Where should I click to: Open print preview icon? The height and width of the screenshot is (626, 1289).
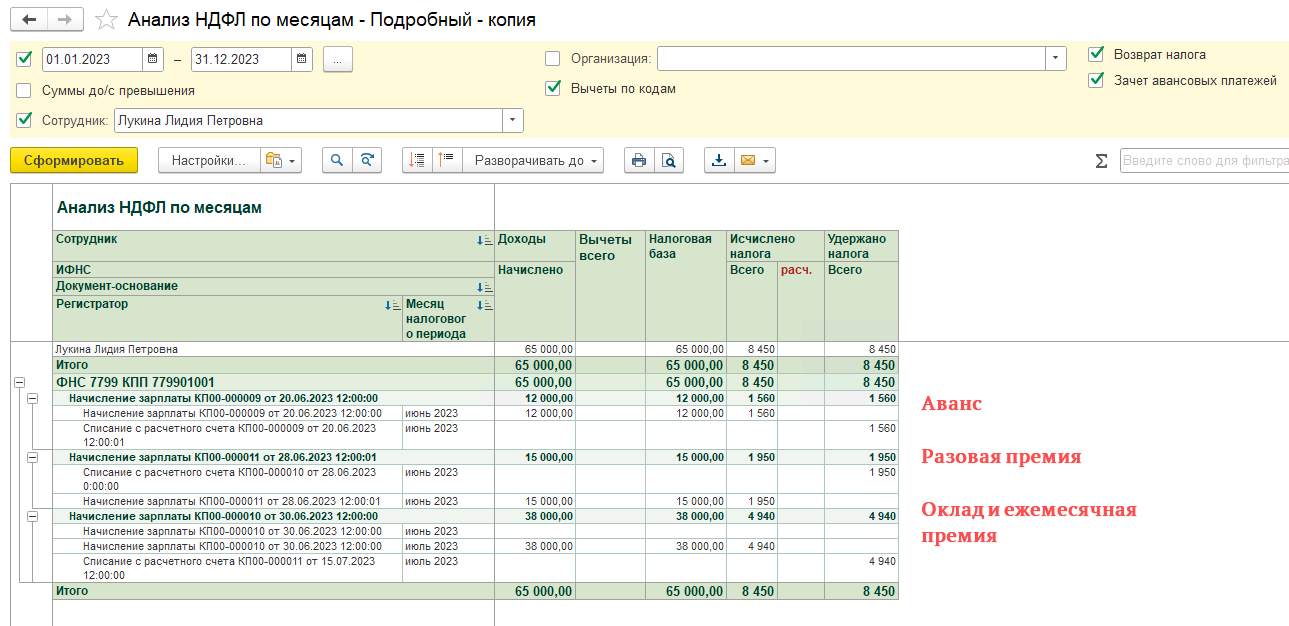[669, 160]
